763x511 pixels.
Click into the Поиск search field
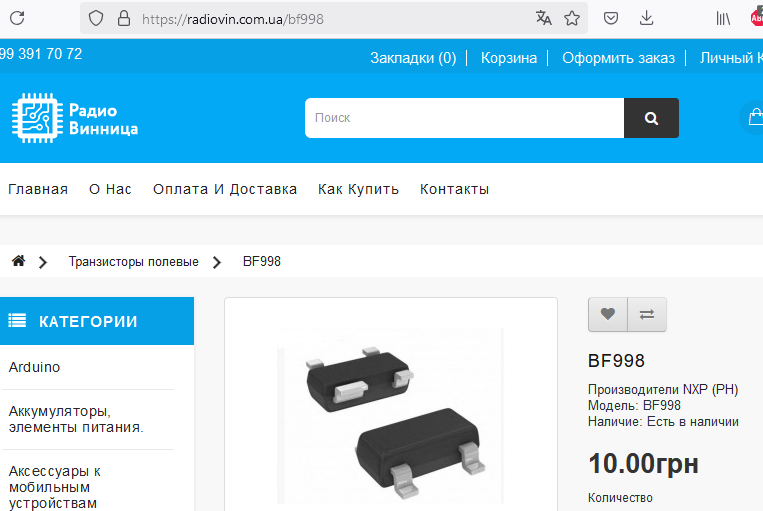pos(464,118)
